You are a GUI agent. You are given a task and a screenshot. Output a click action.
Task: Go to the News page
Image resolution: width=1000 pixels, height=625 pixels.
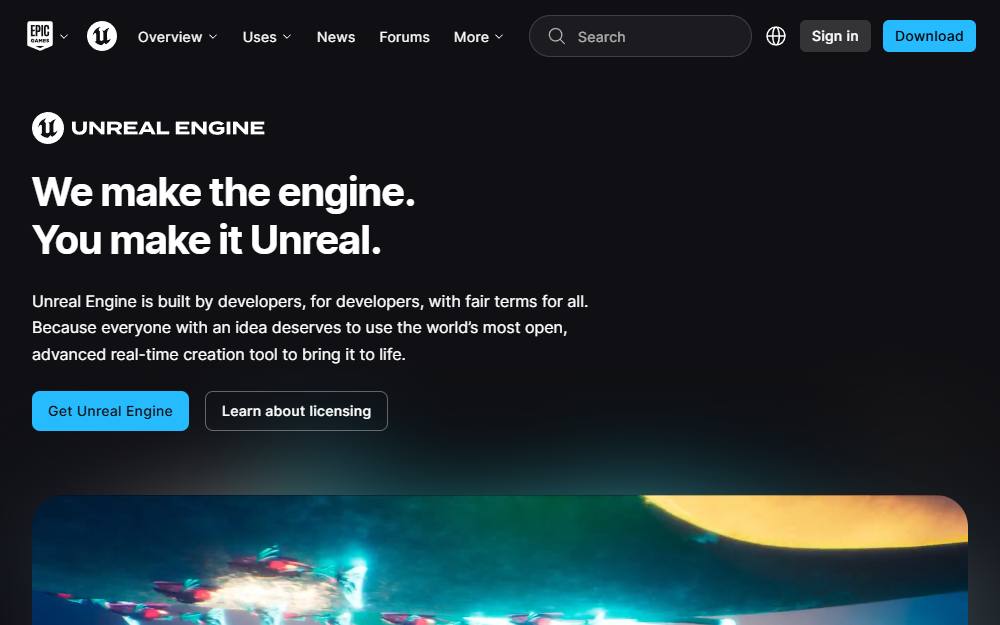click(x=336, y=37)
